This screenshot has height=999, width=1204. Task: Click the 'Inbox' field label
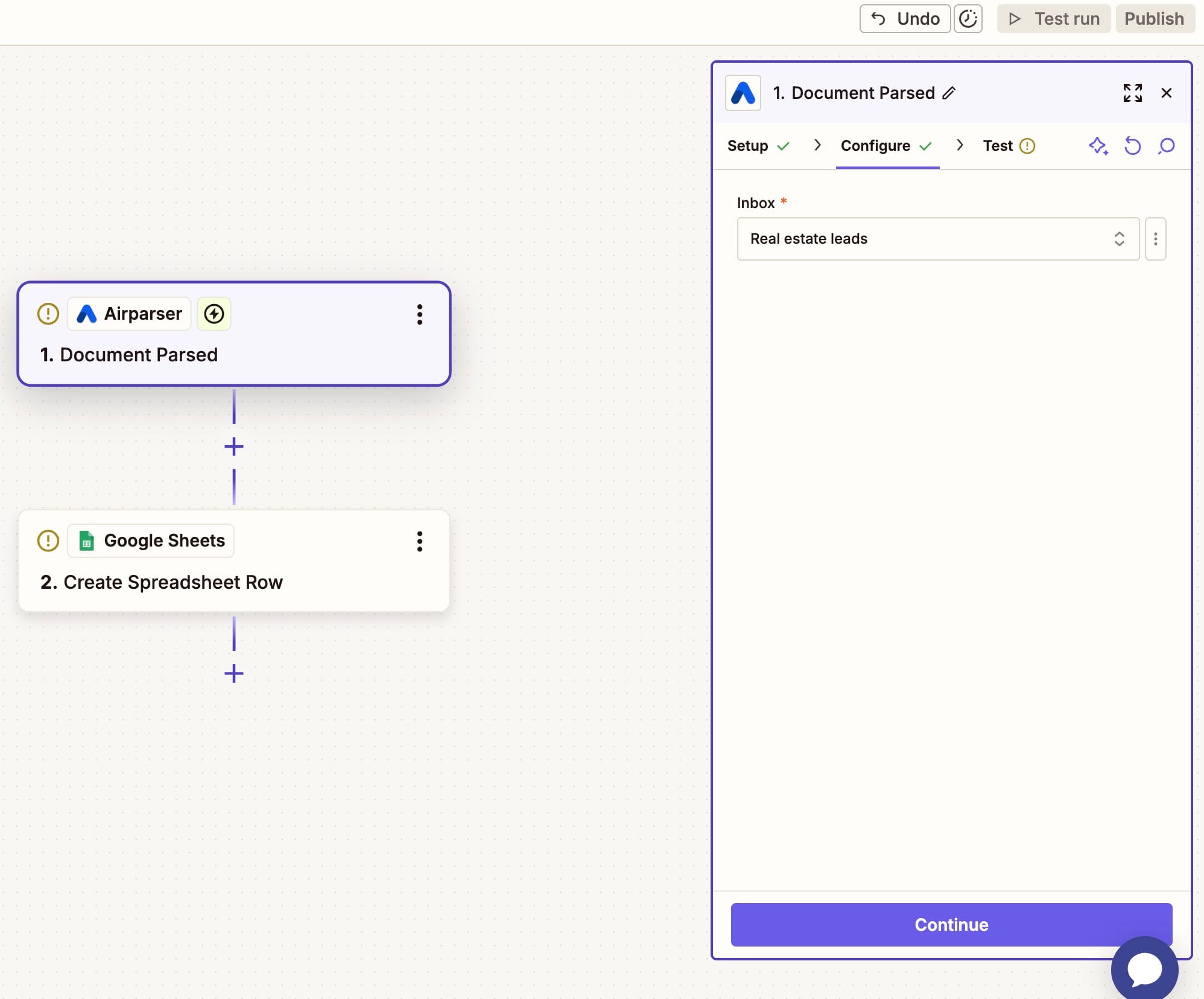(x=755, y=203)
